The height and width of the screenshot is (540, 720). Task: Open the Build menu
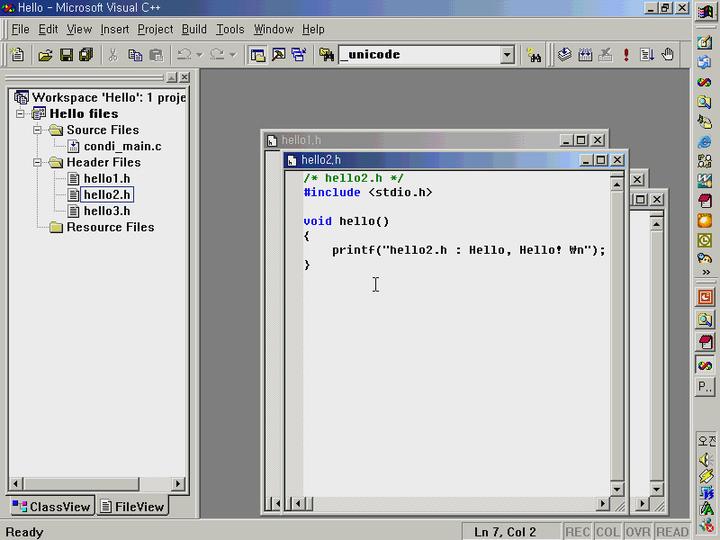(x=194, y=29)
